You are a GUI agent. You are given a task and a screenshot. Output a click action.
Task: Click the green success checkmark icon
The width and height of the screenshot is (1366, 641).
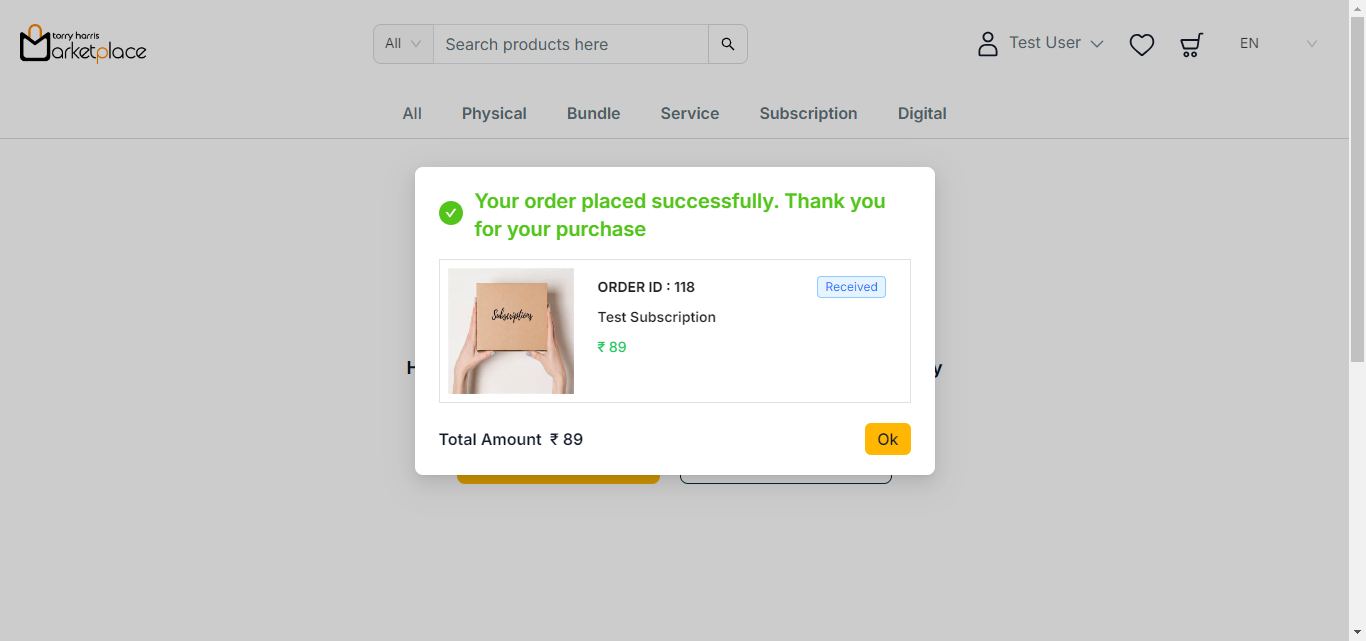coord(451,213)
